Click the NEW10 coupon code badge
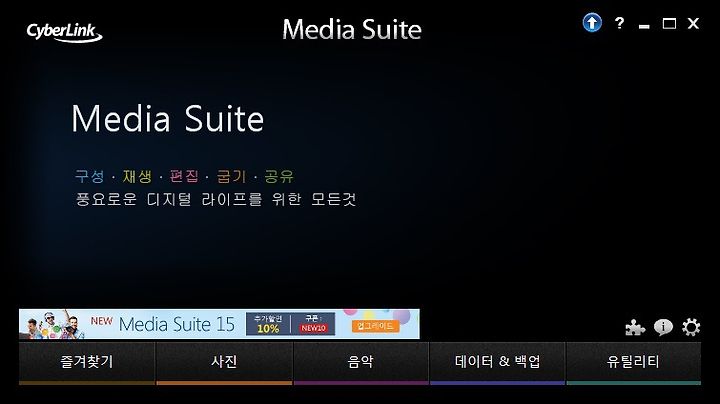Viewport: 720px width, 404px height. pos(313,328)
